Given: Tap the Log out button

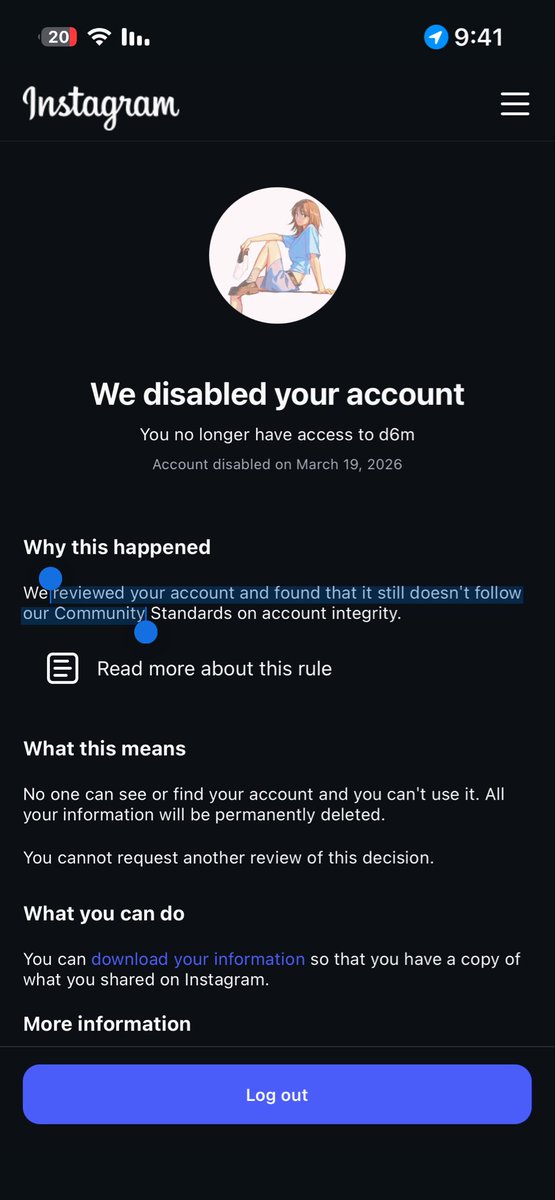Looking at the screenshot, I should click(277, 1095).
